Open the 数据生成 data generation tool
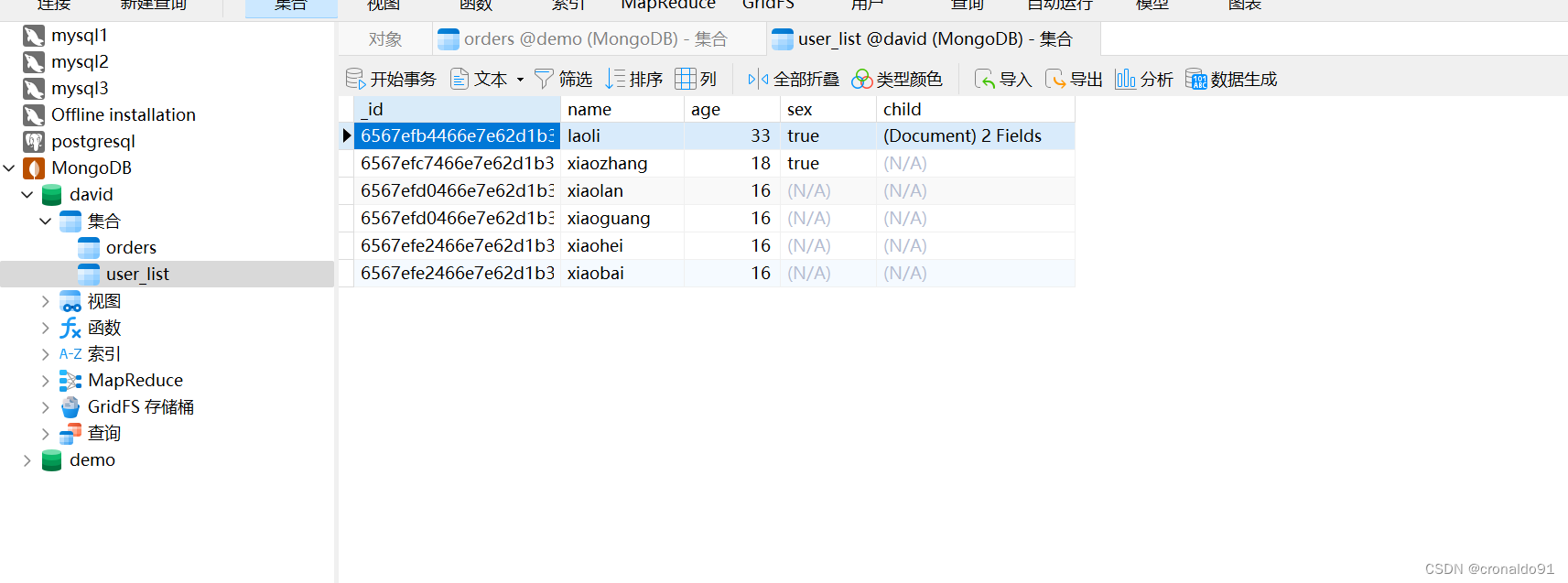Screen dimensions: 1568x583 1231,80
